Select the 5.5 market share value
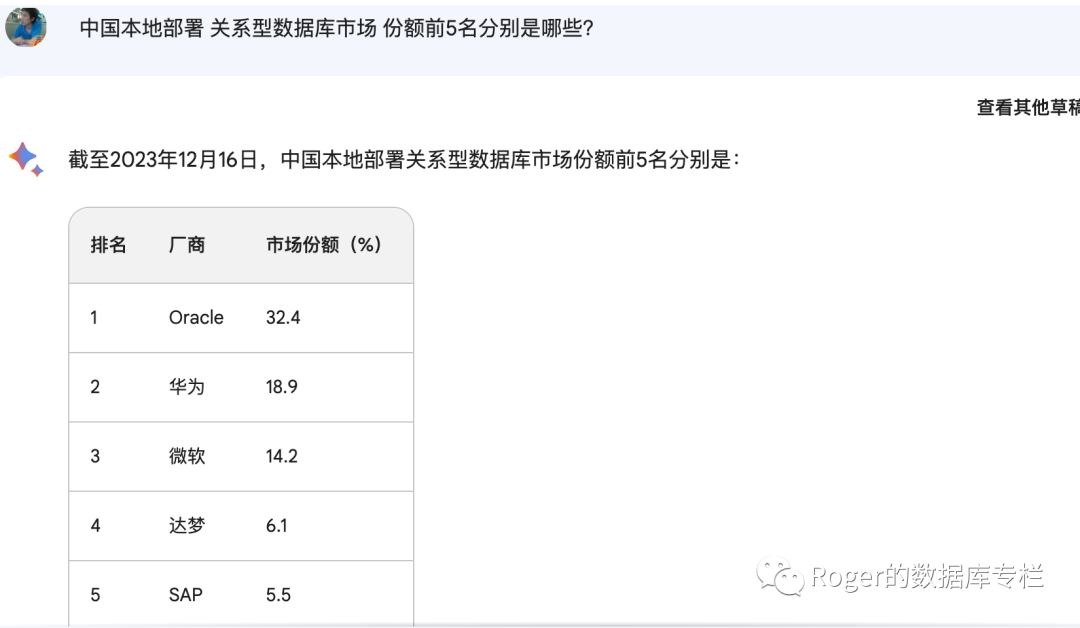1080x628 pixels. pos(278,594)
